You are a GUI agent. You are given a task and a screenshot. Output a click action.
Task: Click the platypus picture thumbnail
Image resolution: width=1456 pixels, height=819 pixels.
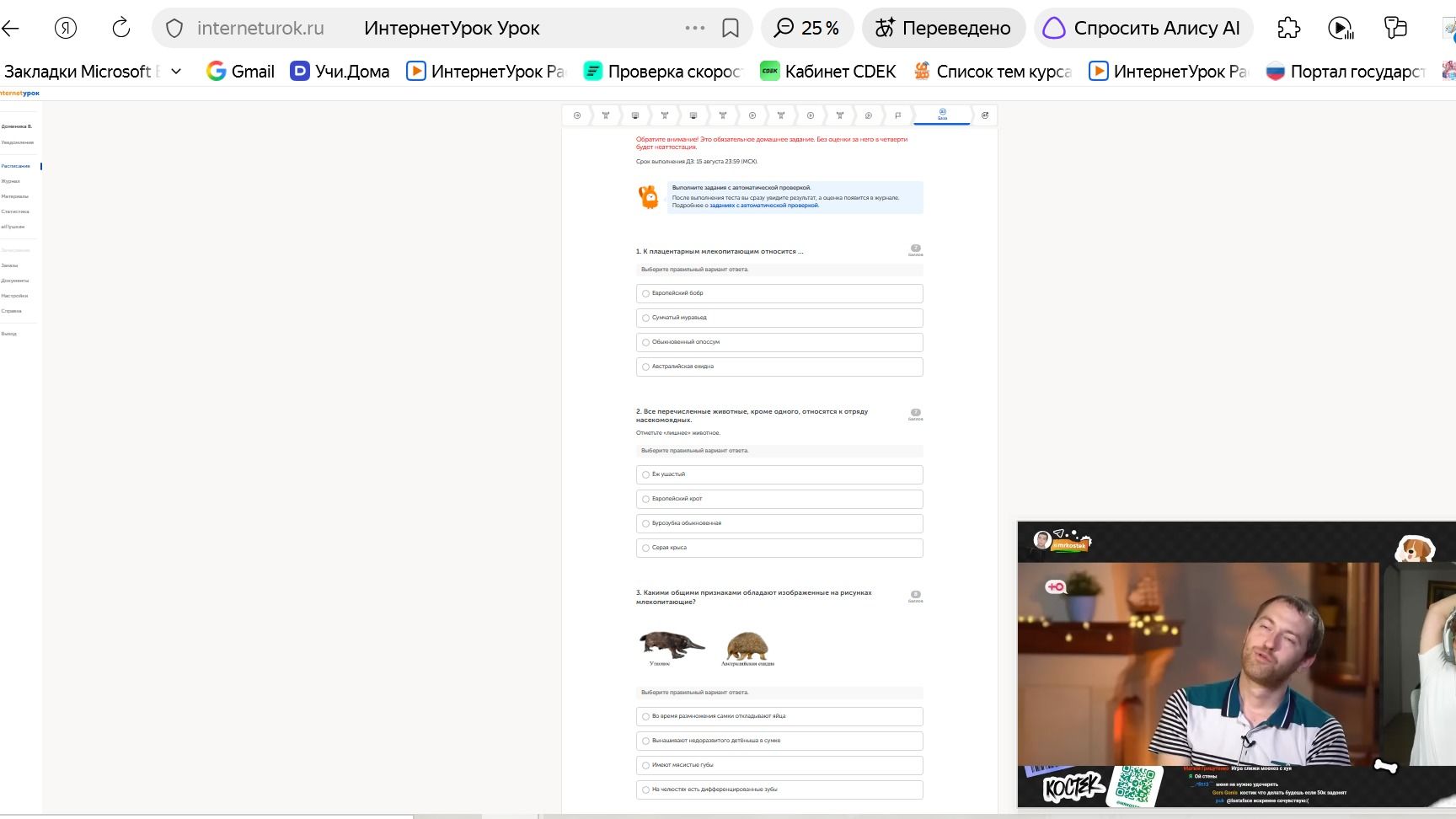point(672,645)
